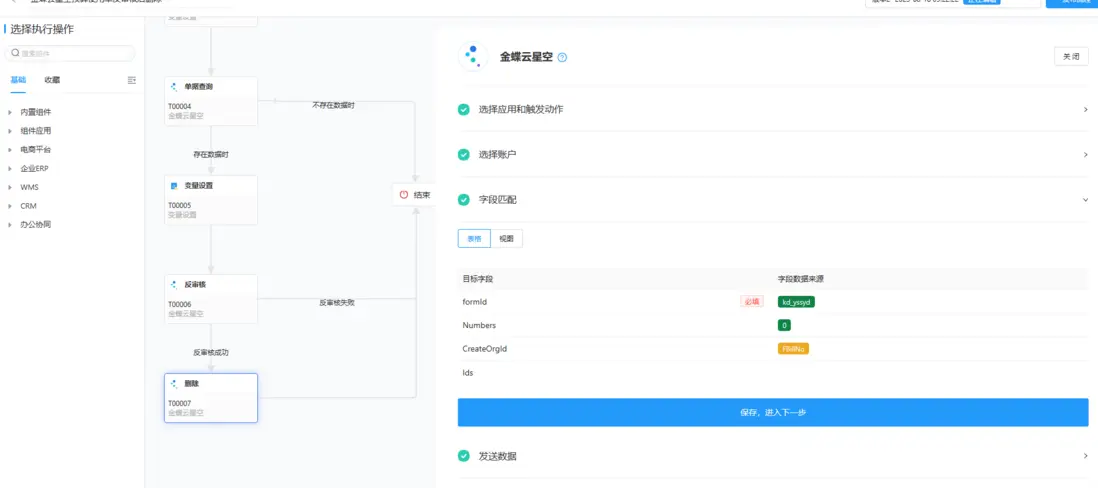Screen dimensions: 1098x488
Task: Expand the 发送数据 section arrow
Action: click(1085, 456)
